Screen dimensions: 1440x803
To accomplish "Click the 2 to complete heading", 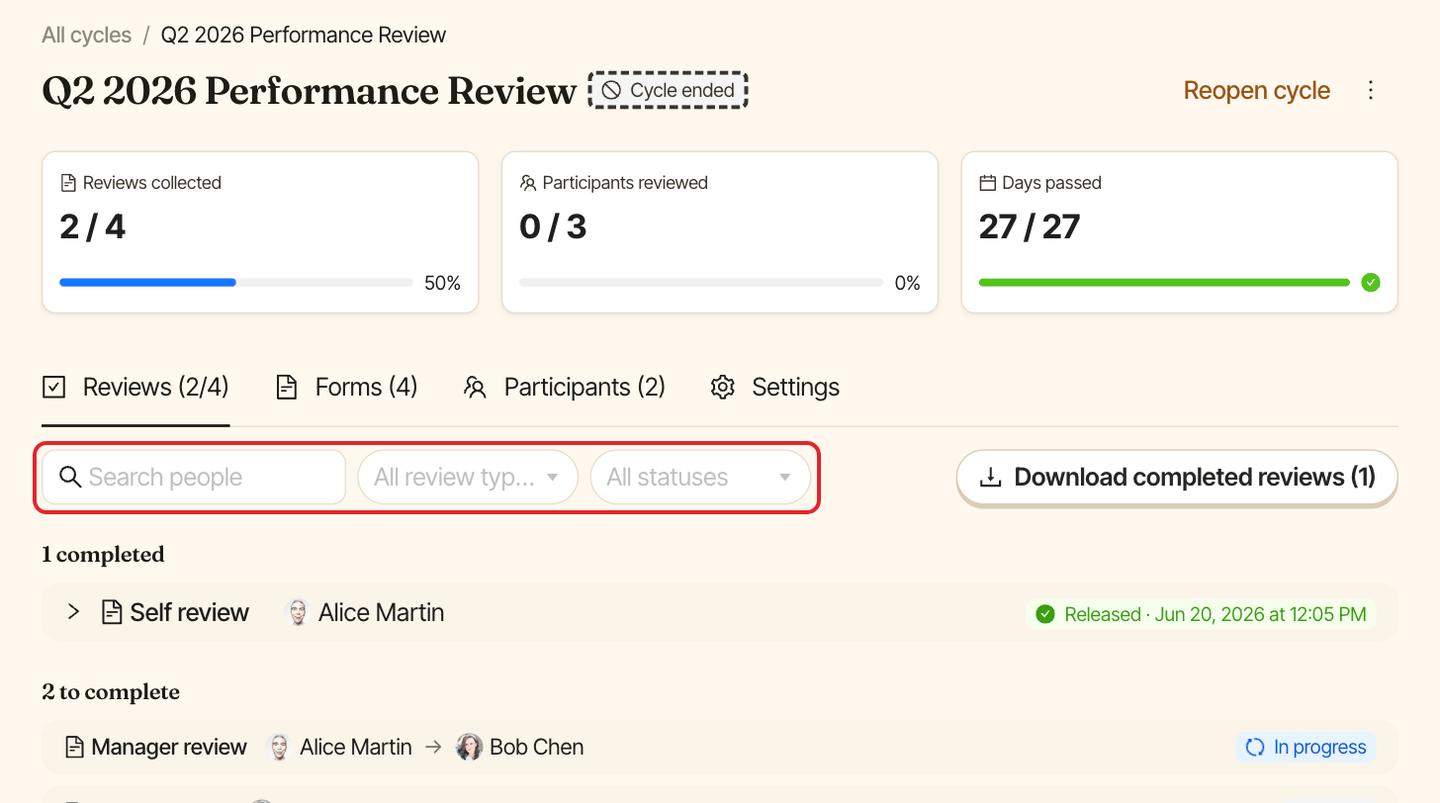I will pyautogui.click(x=111, y=692).
